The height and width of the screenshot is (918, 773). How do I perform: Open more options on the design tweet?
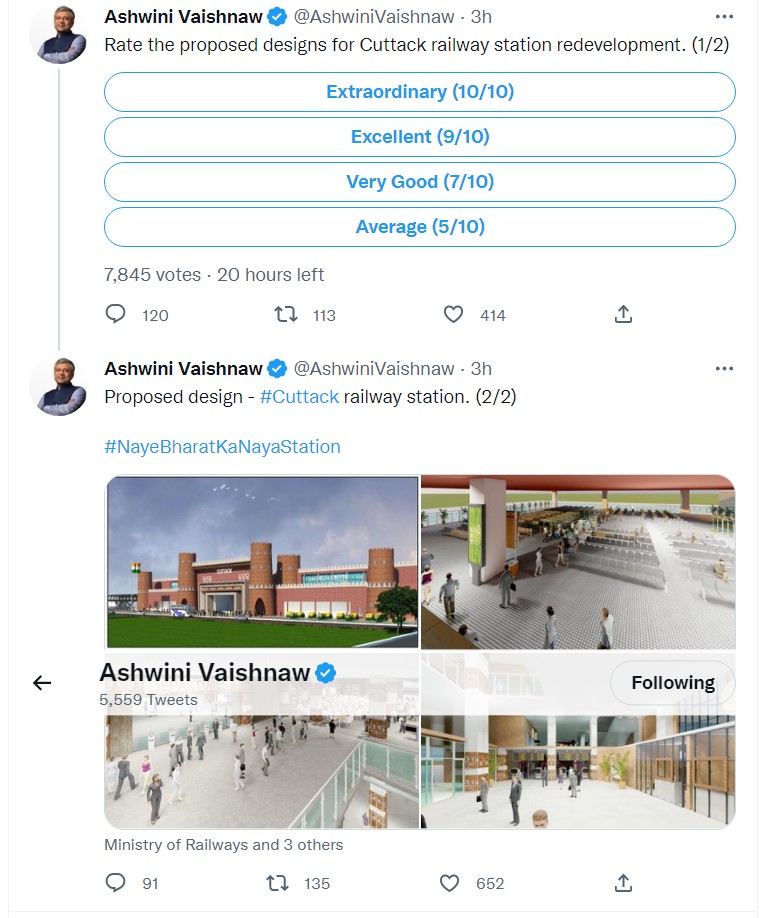(x=724, y=369)
